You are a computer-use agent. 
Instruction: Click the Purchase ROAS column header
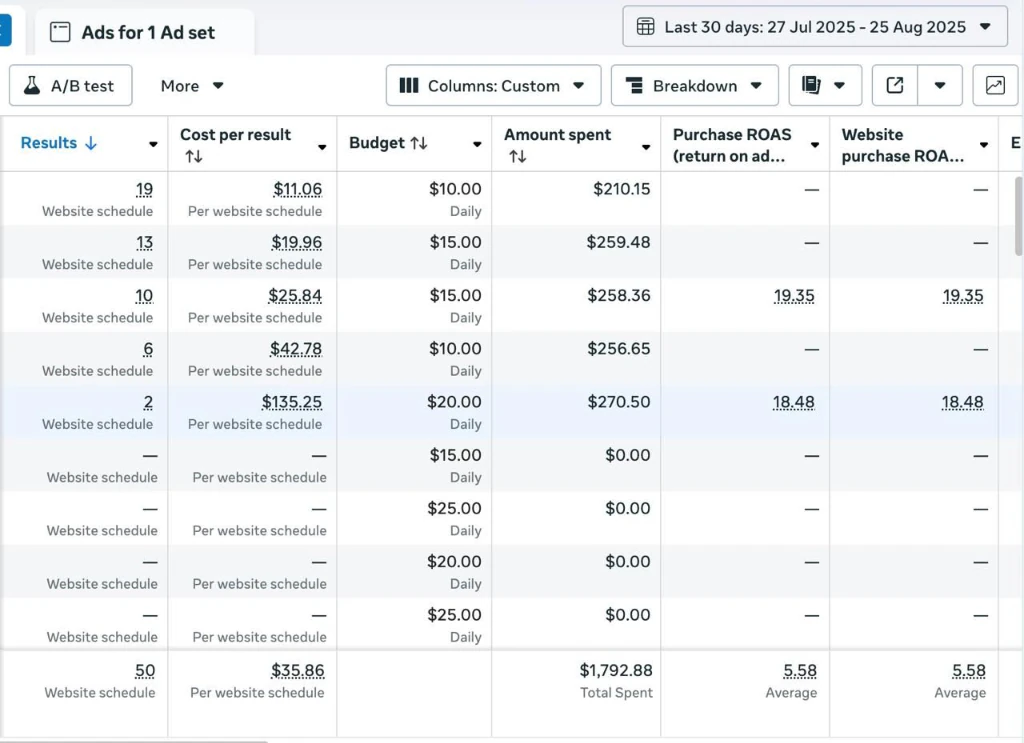click(731, 144)
